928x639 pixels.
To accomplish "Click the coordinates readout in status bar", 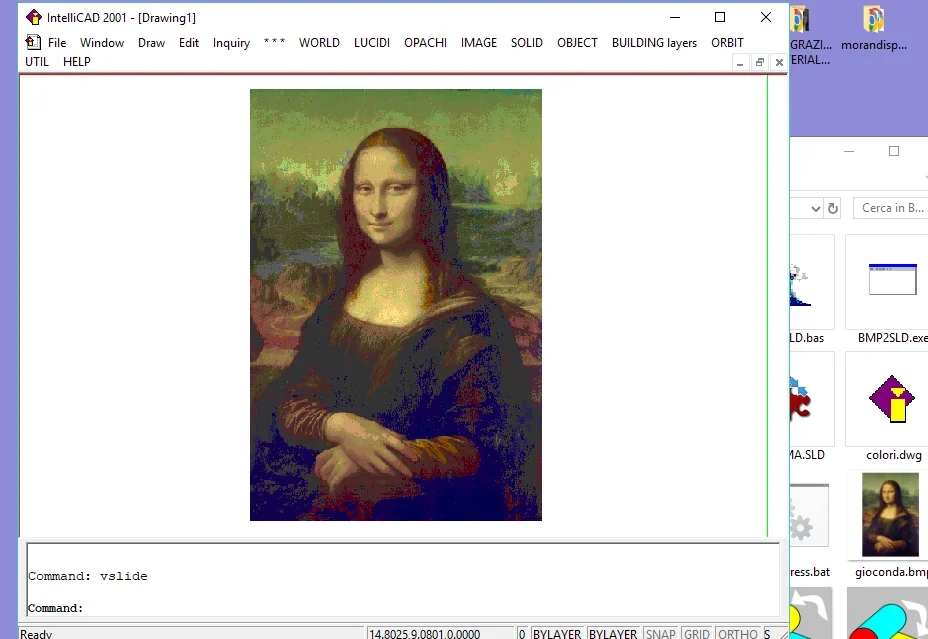I will click(439, 634).
